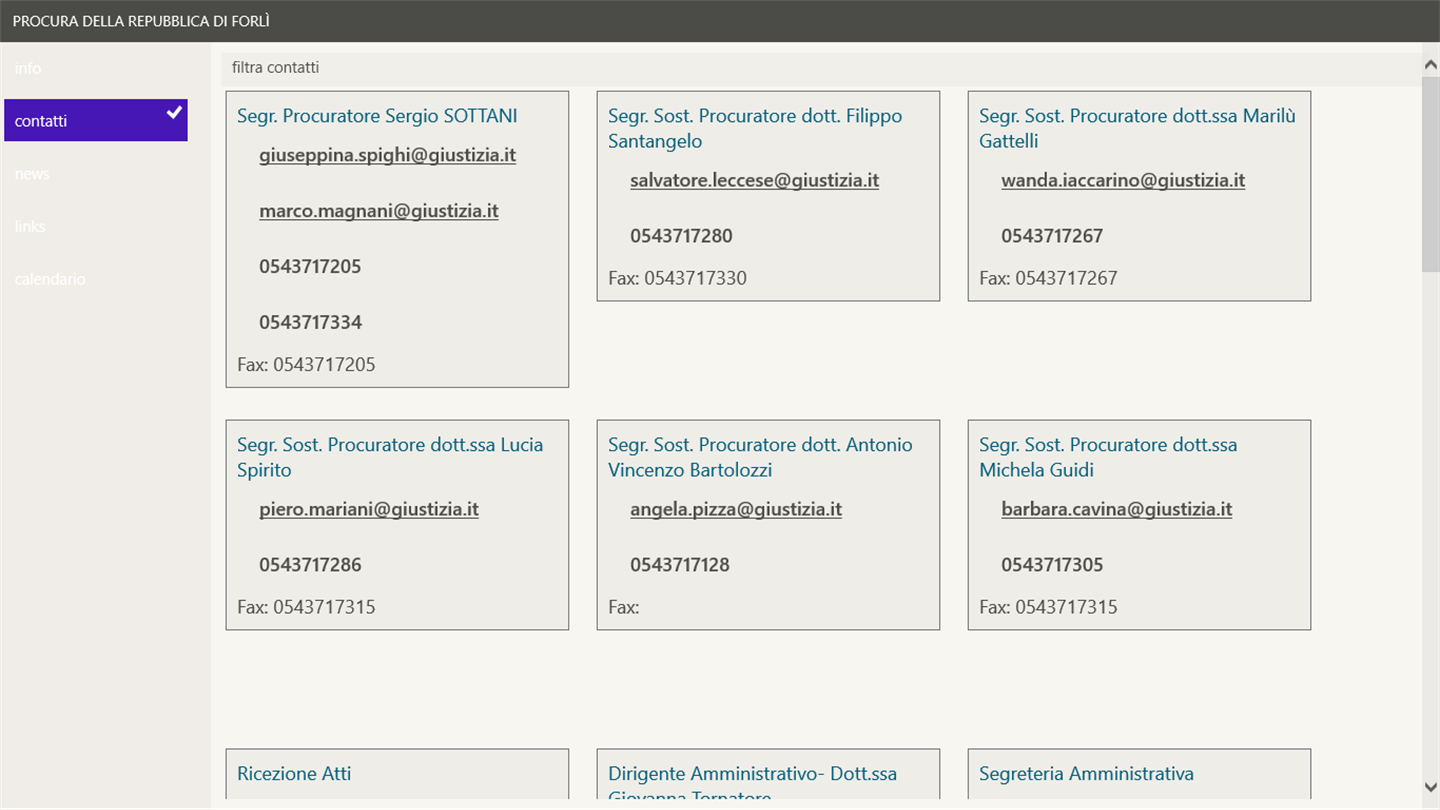
Task: Click phone number 0543717286
Action: click(310, 565)
